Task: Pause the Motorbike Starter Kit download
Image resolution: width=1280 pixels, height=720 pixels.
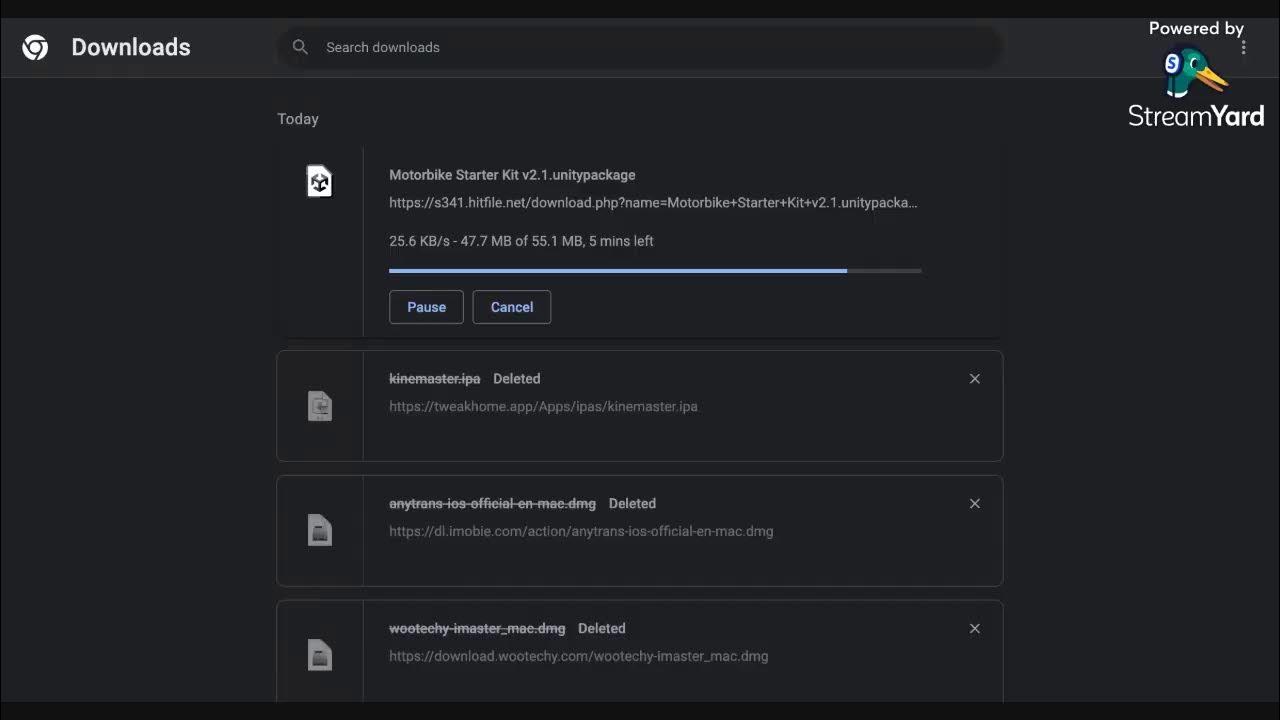Action: pyautogui.click(x=426, y=307)
